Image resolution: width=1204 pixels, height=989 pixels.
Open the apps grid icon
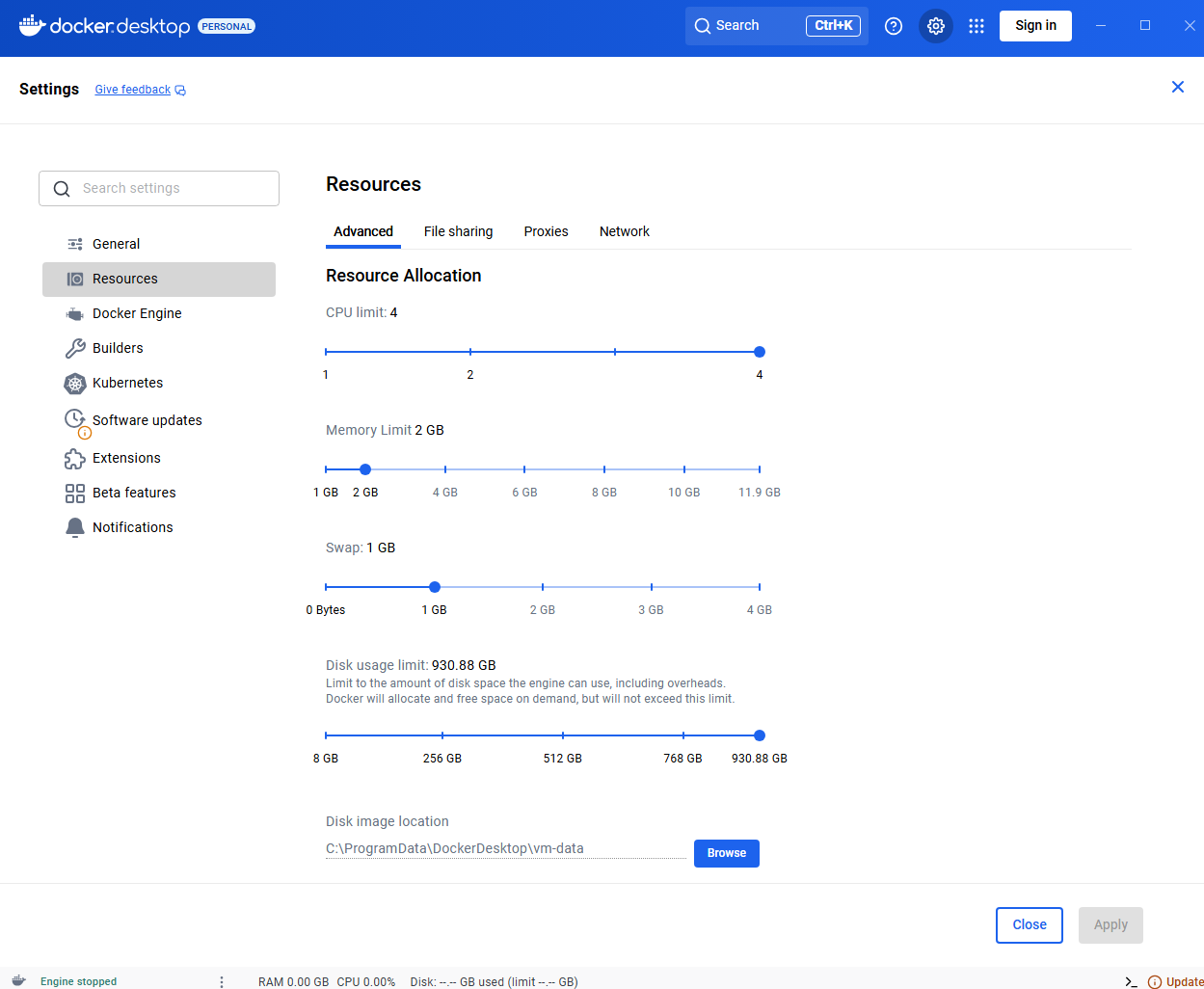click(x=977, y=26)
